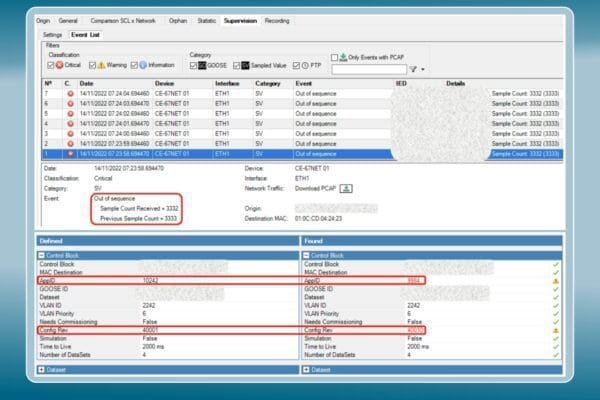Select the Event List sub-tab

click(x=85, y=35)
